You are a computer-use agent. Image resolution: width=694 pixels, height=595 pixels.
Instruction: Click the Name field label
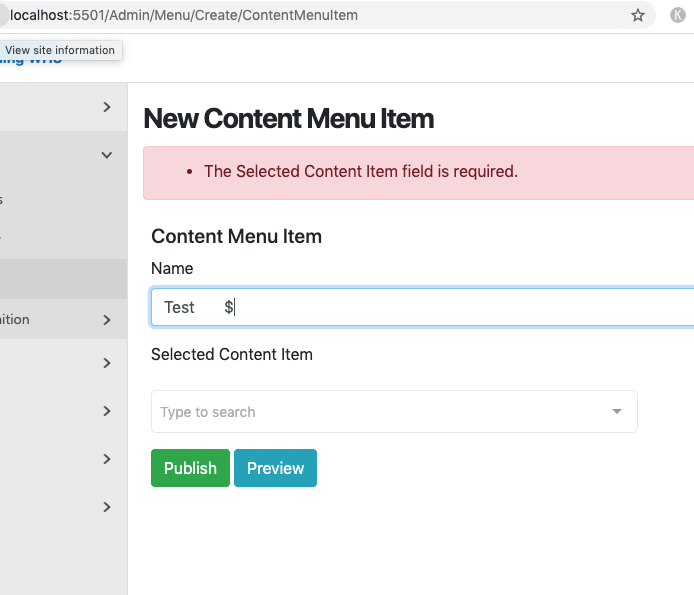coord(172,268)
